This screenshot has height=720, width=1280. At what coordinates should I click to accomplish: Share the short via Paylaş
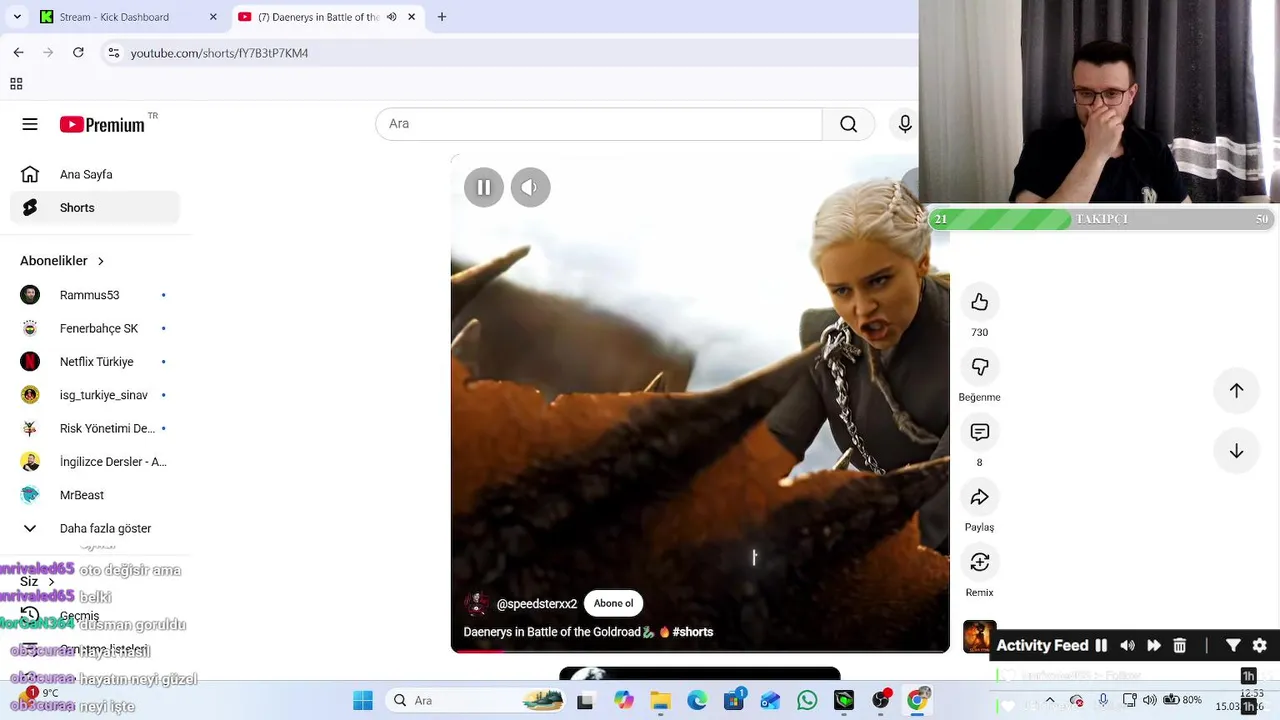click(979, 497)
